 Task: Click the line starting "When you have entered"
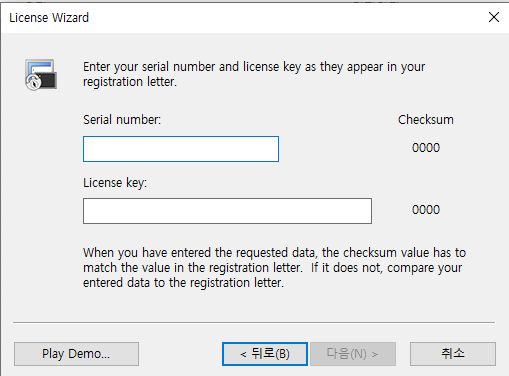pos(274,253)
